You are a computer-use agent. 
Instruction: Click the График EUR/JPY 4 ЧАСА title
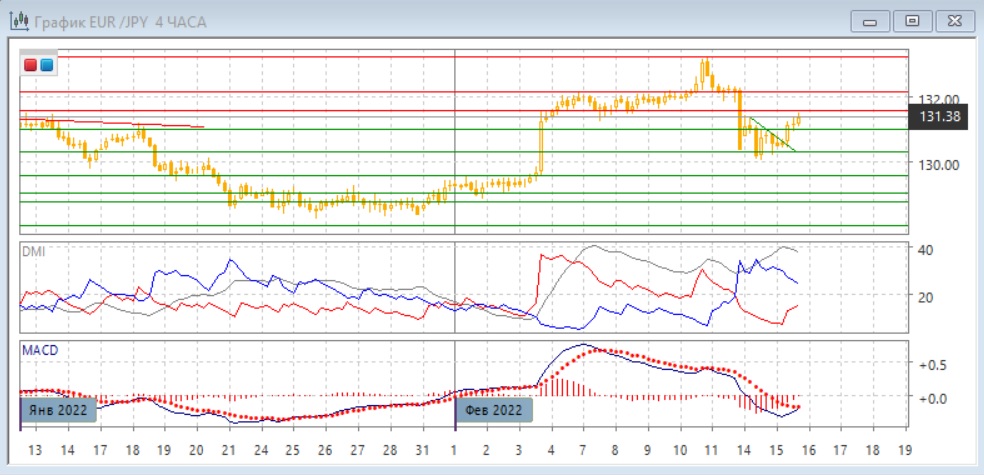pyautogui.click(x=120, y=21)
